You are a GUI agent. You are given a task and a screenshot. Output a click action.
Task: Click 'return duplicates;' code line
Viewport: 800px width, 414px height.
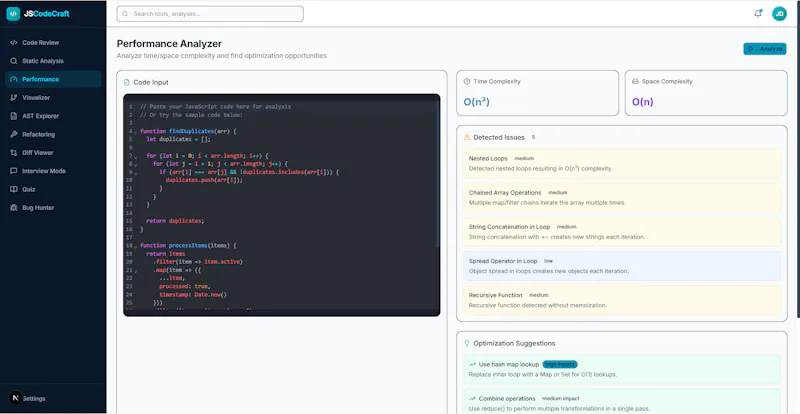(x=175, y=221)
